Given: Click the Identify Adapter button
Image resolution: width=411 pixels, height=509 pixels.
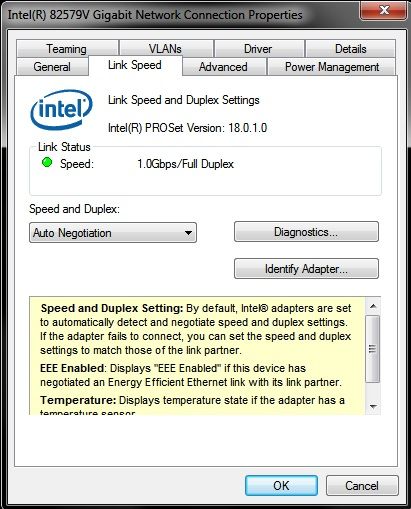Looking at the screenshot, I should point(306,269).
